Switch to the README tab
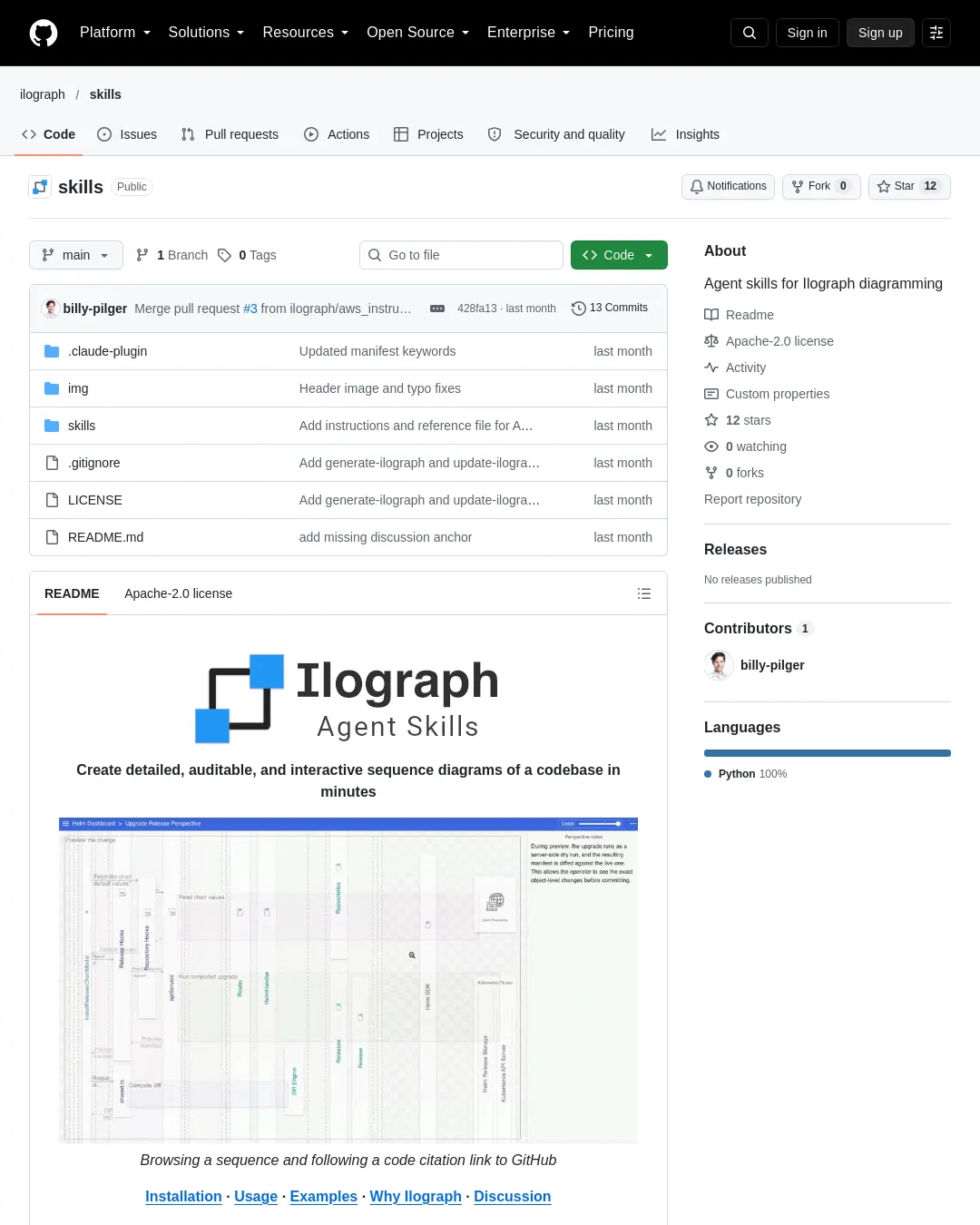The height and width of the screenshot is (1225, 980). tap(72, 593)
